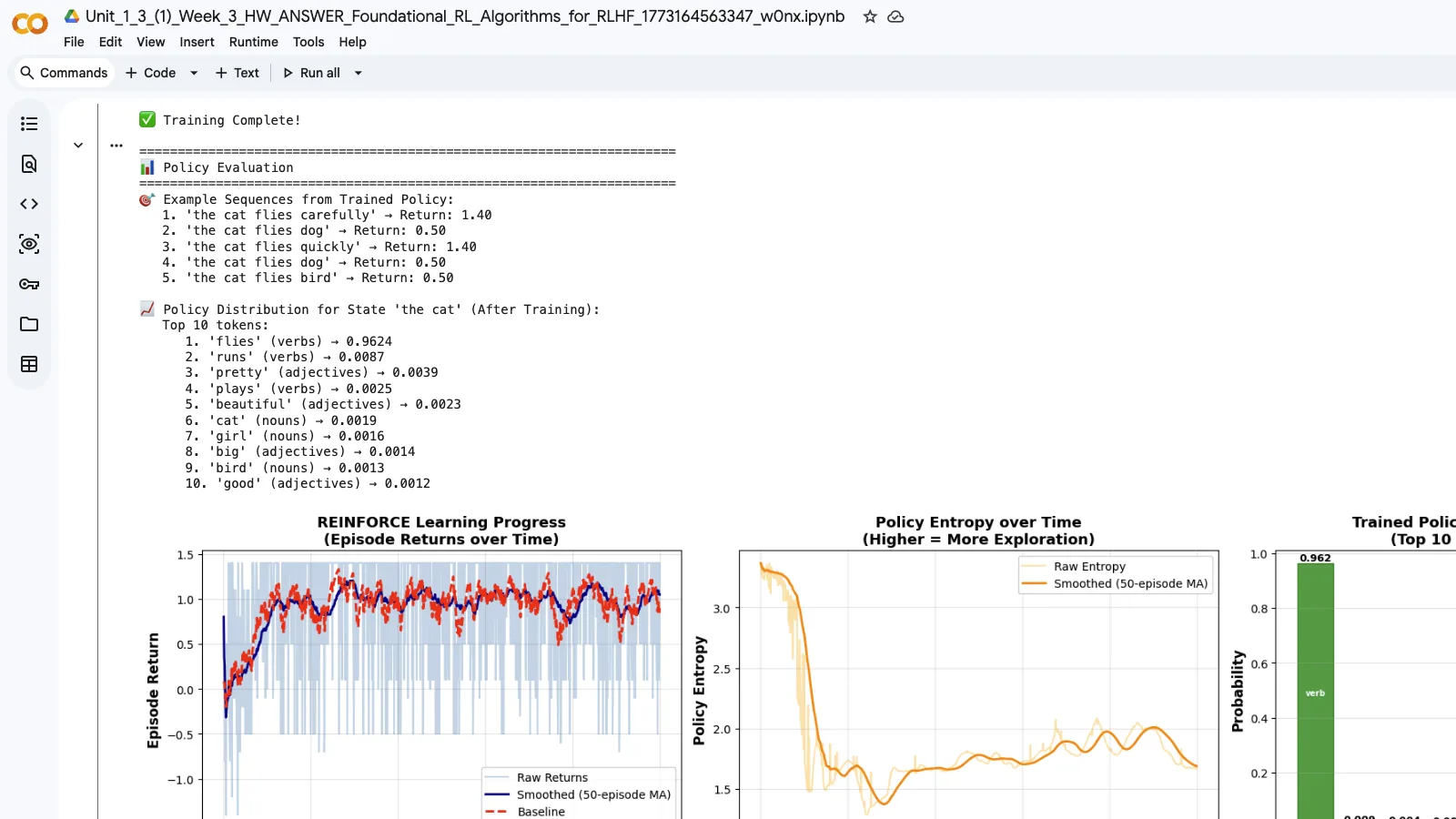The width and height of the screenshot is (1456, 819).
Task: Click the REINFORCE Learning Progress chart
Action: (x=441, y=684)
